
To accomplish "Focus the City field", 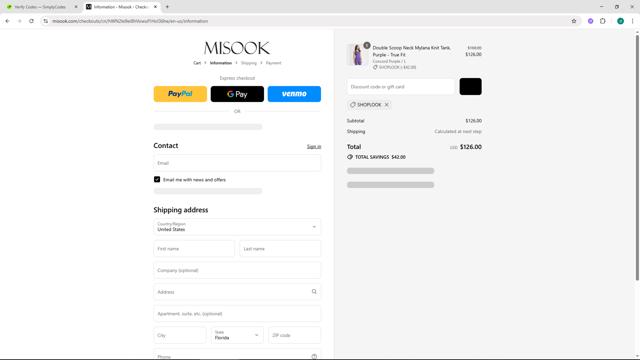I will [x=180, y=335].
